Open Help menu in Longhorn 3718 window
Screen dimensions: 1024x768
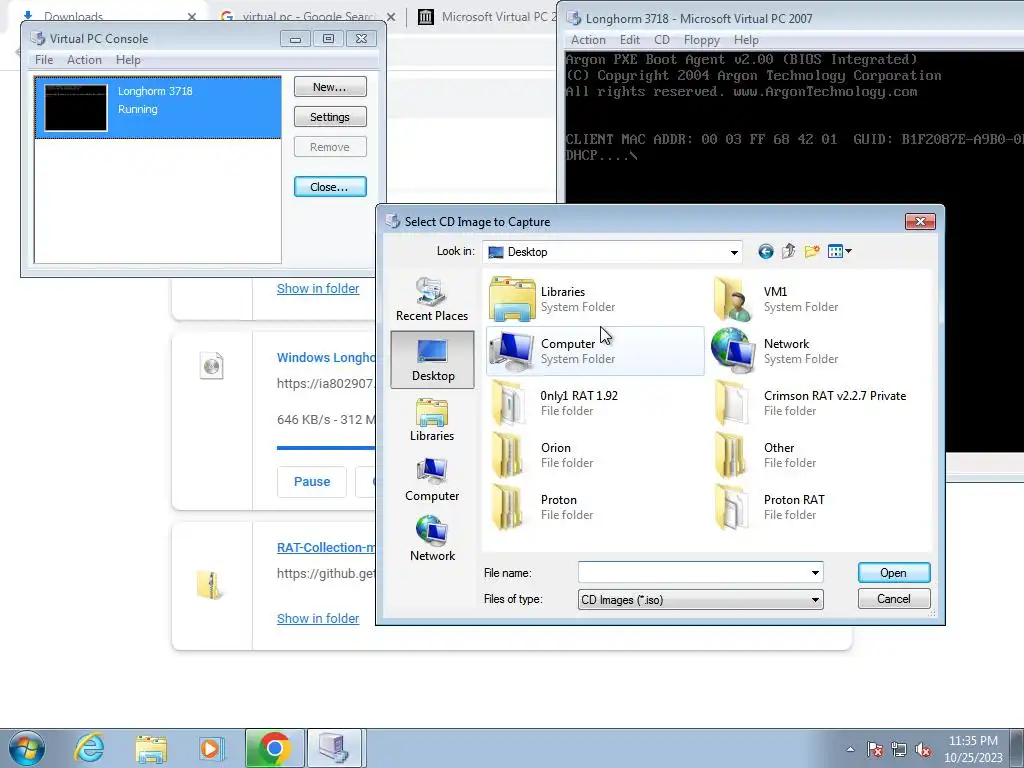[746, 40]
